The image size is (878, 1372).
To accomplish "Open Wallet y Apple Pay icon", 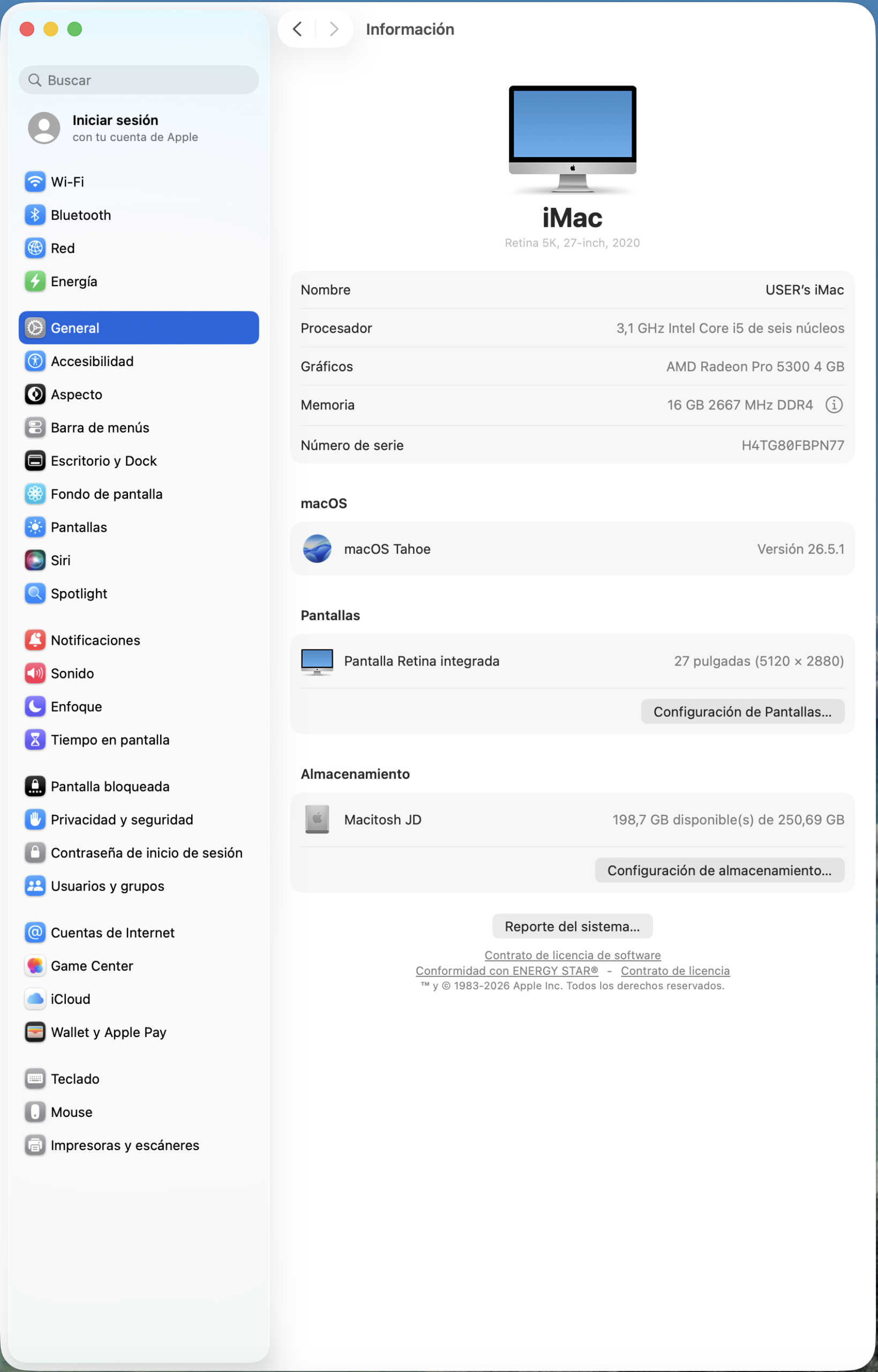I will 35,1032.
